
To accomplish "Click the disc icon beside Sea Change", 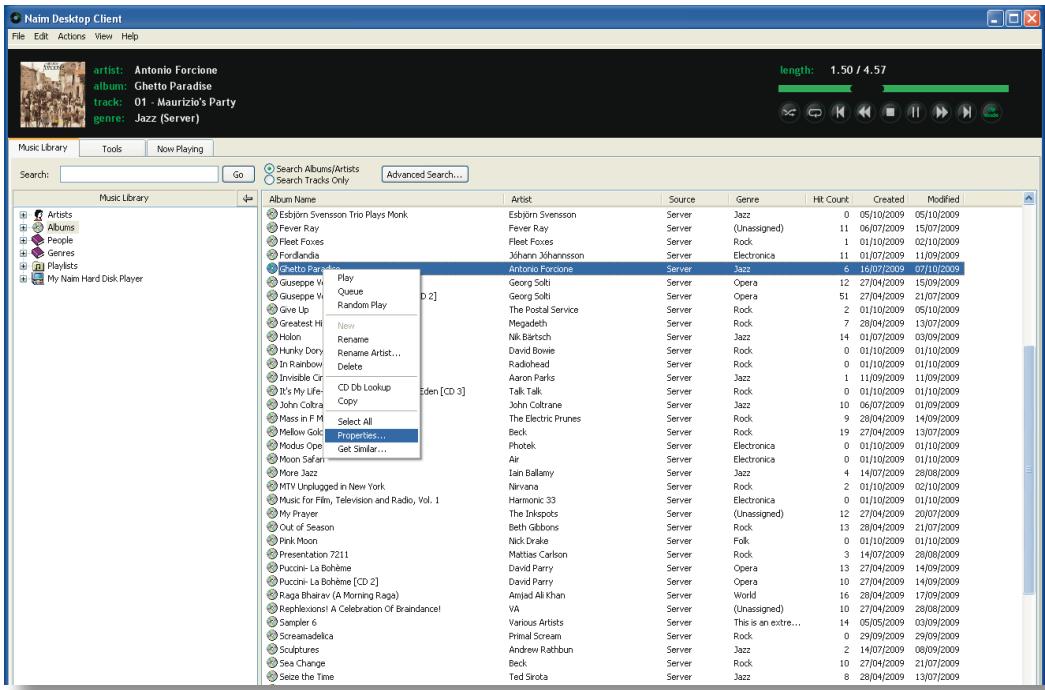I will pyautogui.click(x=272, y=663).
